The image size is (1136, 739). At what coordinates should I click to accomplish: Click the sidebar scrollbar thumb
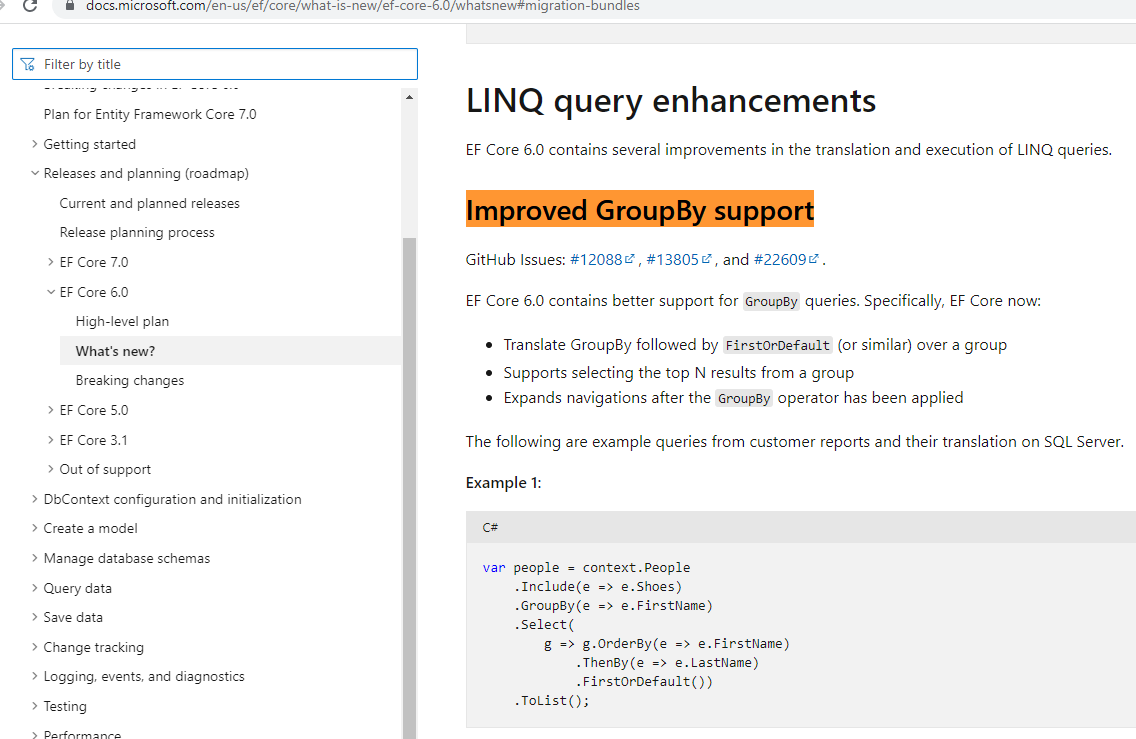coord(409,488)
